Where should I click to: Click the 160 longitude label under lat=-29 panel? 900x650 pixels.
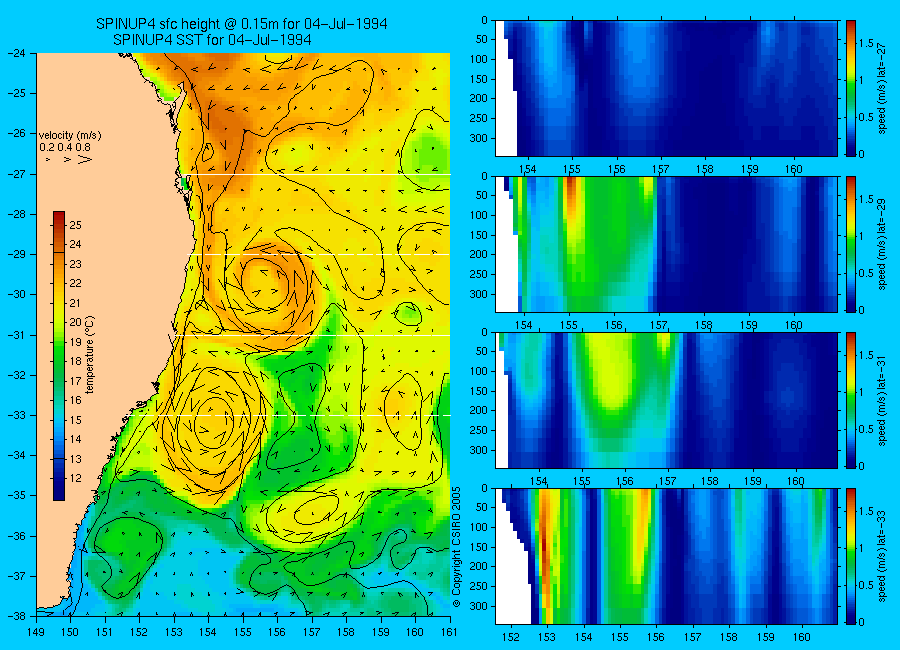[794, 325]
